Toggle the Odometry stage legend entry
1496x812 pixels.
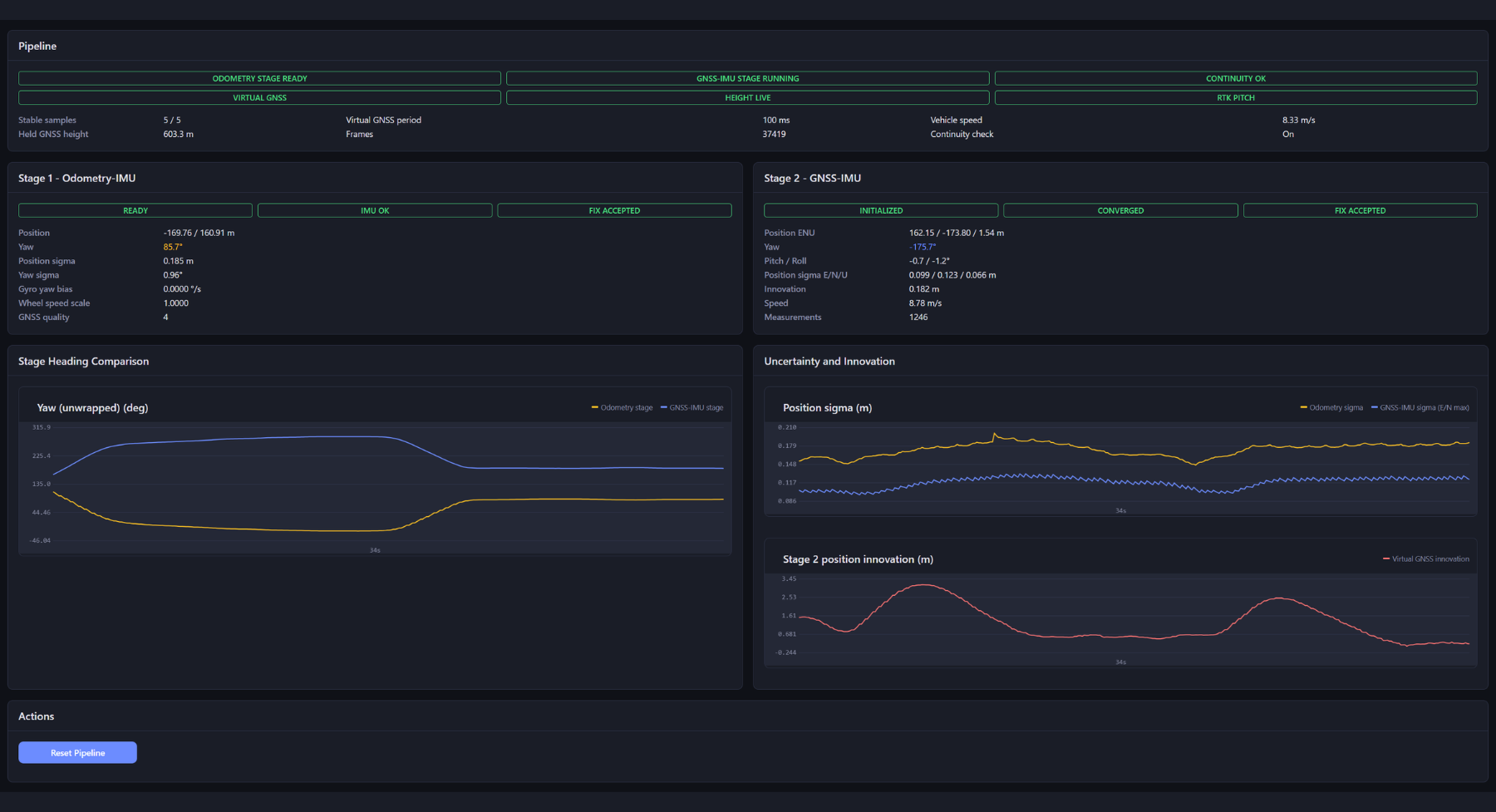coord(622,407)
